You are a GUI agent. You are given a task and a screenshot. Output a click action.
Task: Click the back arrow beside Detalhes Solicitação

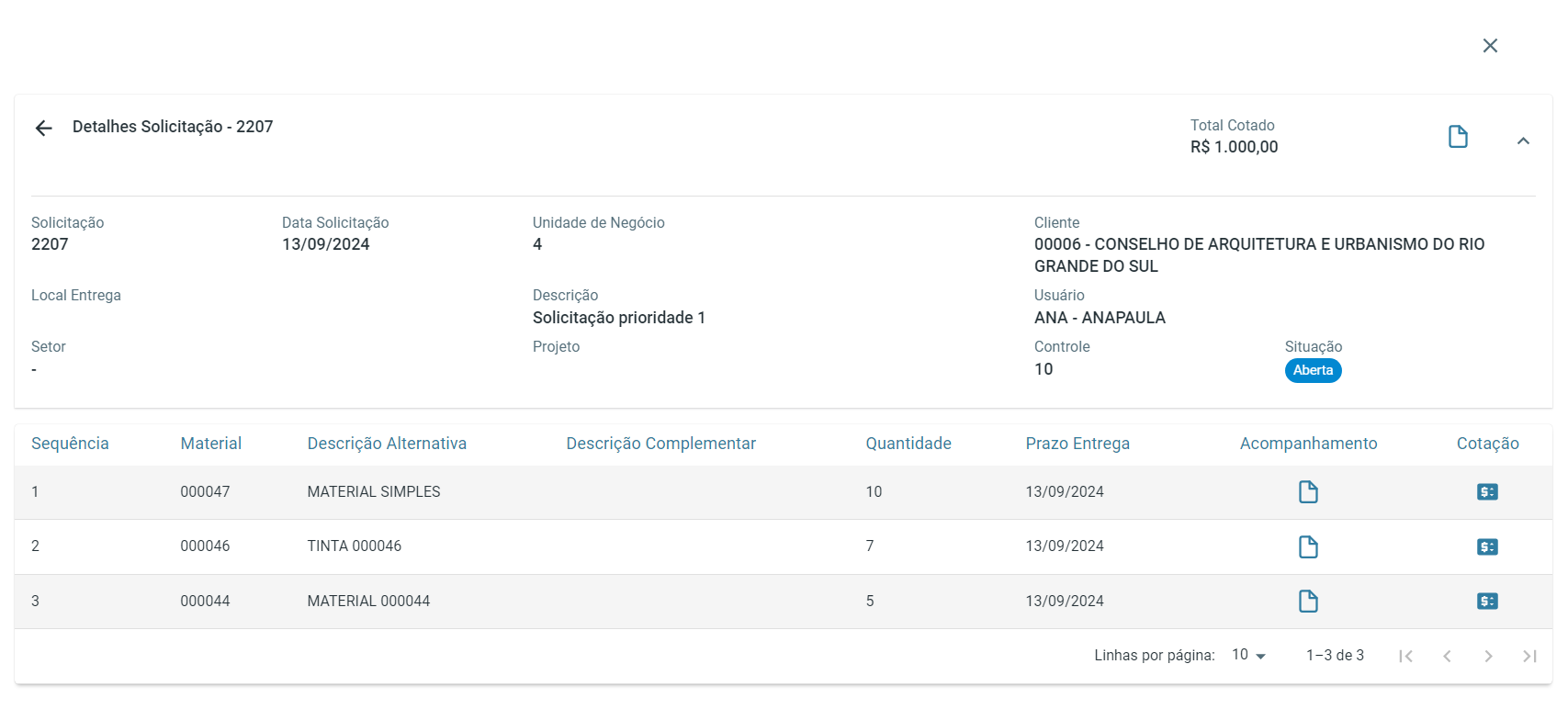click(43, 128)
